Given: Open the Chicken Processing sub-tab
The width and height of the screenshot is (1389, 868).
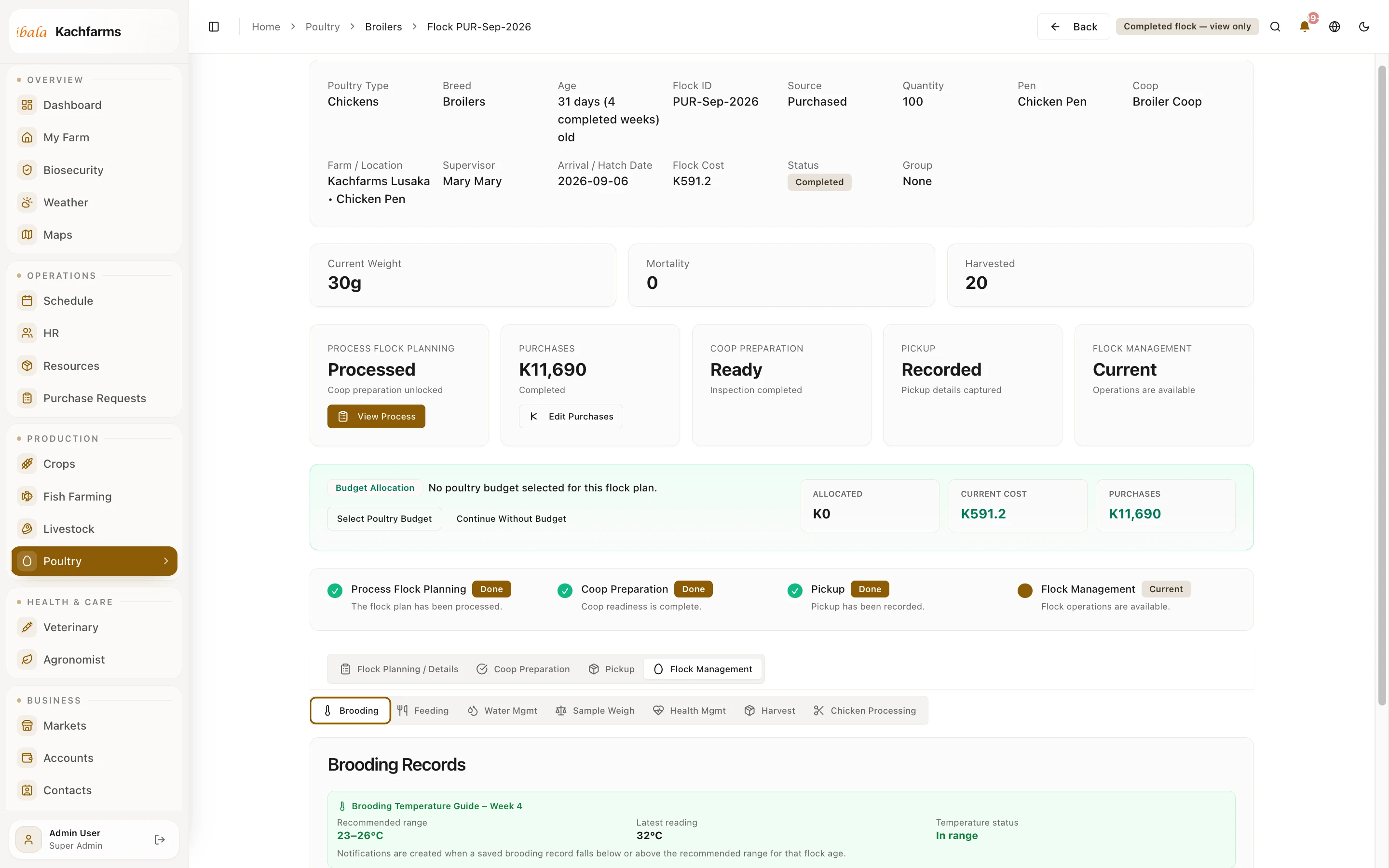Looking at the screenshot, I should pos(864,711).
